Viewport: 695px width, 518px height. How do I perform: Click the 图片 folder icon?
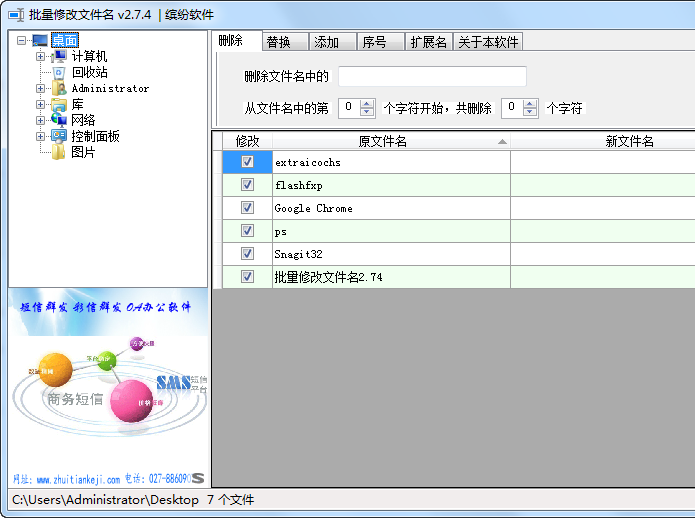coord(59,152)
